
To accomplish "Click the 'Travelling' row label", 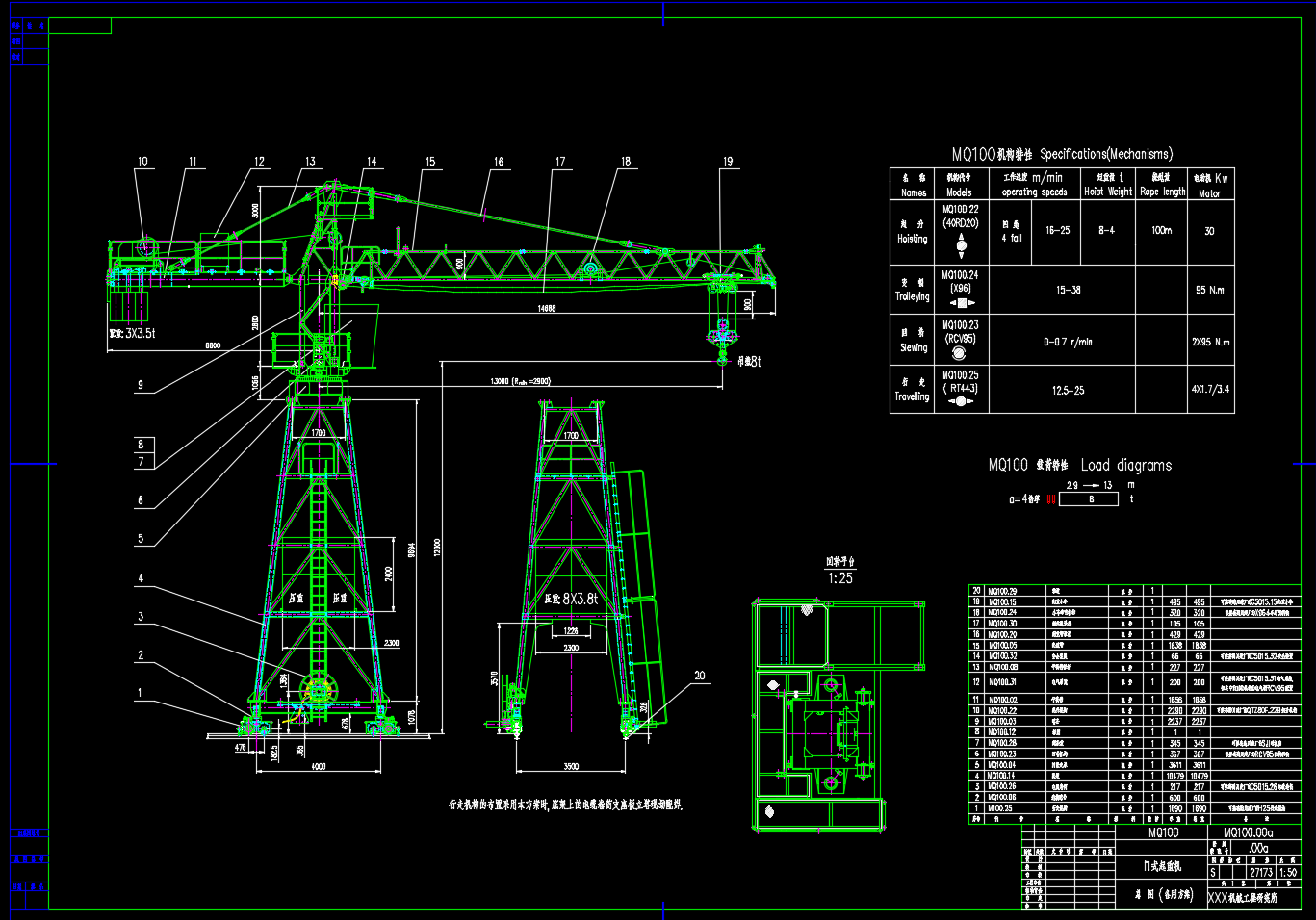I will [913, 396].
